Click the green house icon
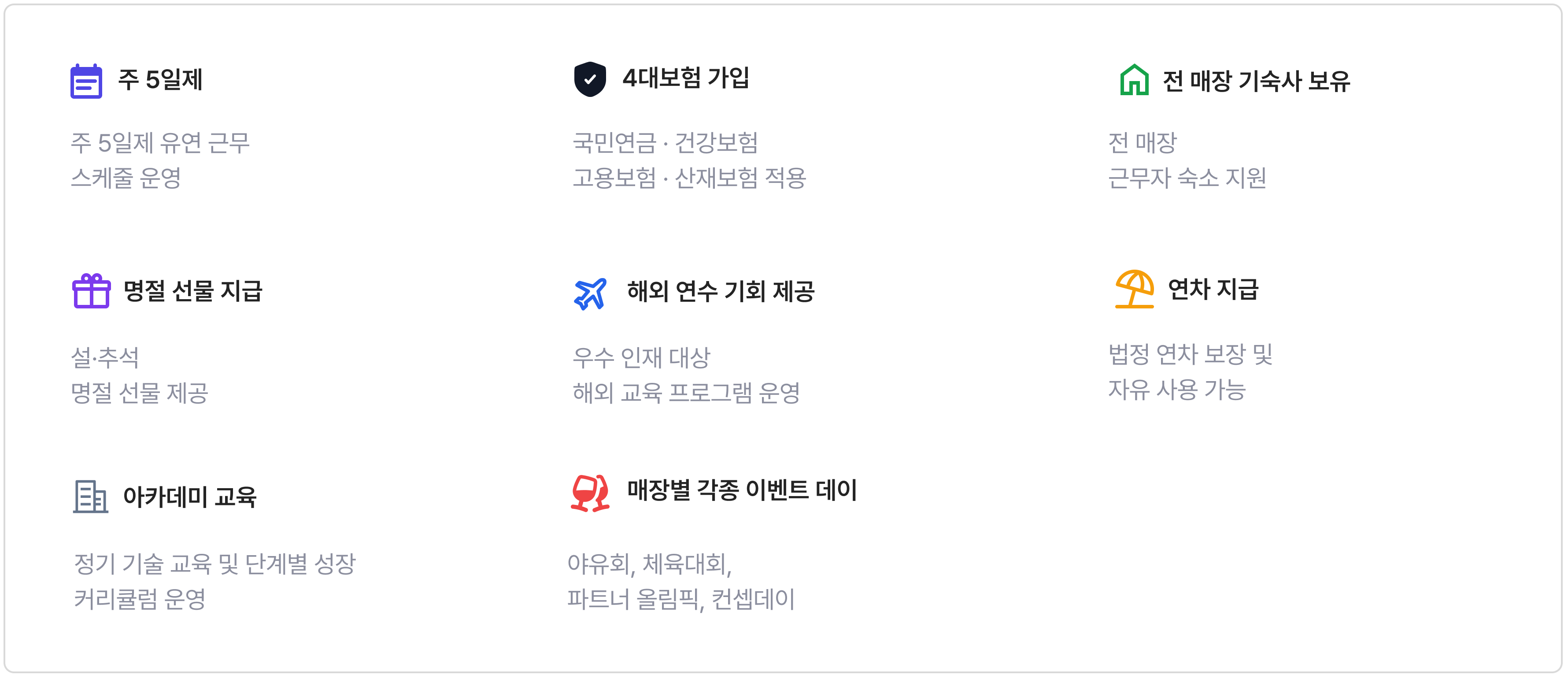 pyautogui.click(x=1134, y=80)
